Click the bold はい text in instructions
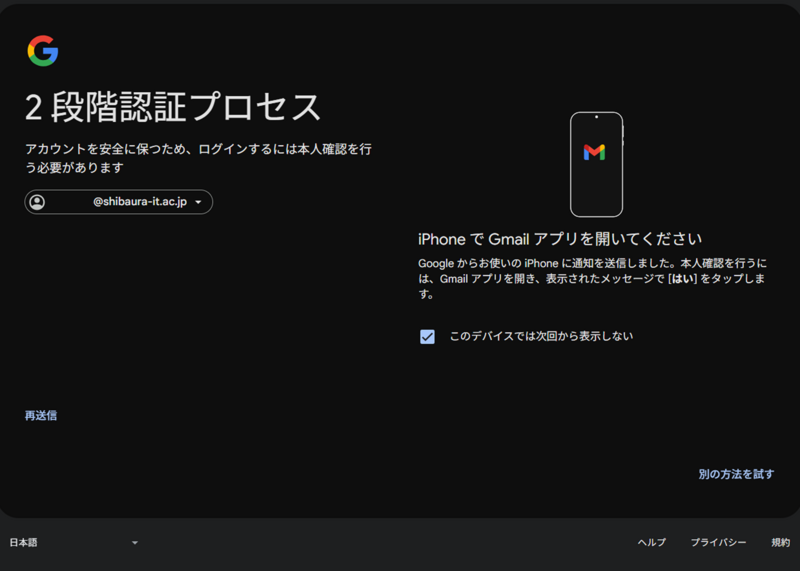Image resolution: width=800 pixels, height=571 pixels. (x=682, y=280)
